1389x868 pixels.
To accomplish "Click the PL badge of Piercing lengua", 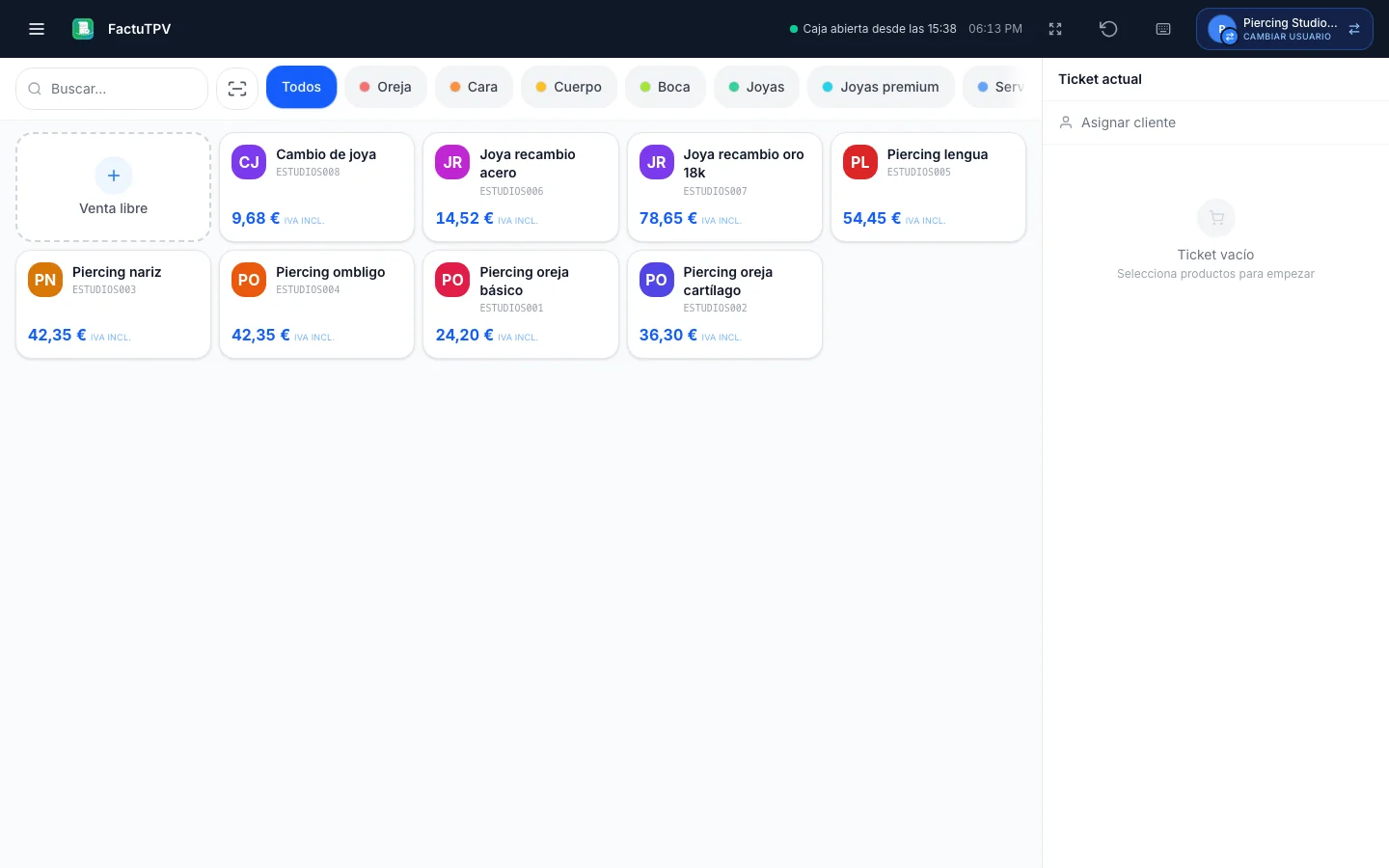I will pos(860,162).
